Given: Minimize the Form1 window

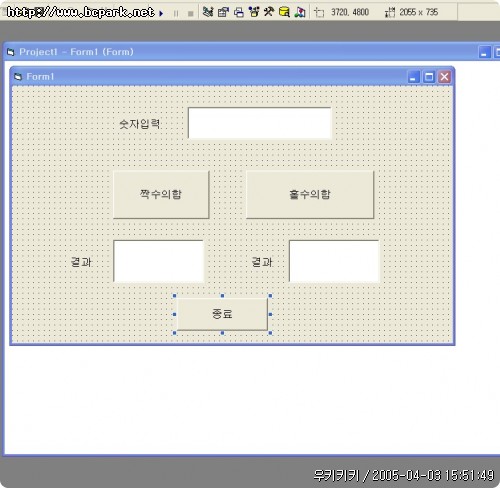Looking at the screenshot, I should 414,77.
